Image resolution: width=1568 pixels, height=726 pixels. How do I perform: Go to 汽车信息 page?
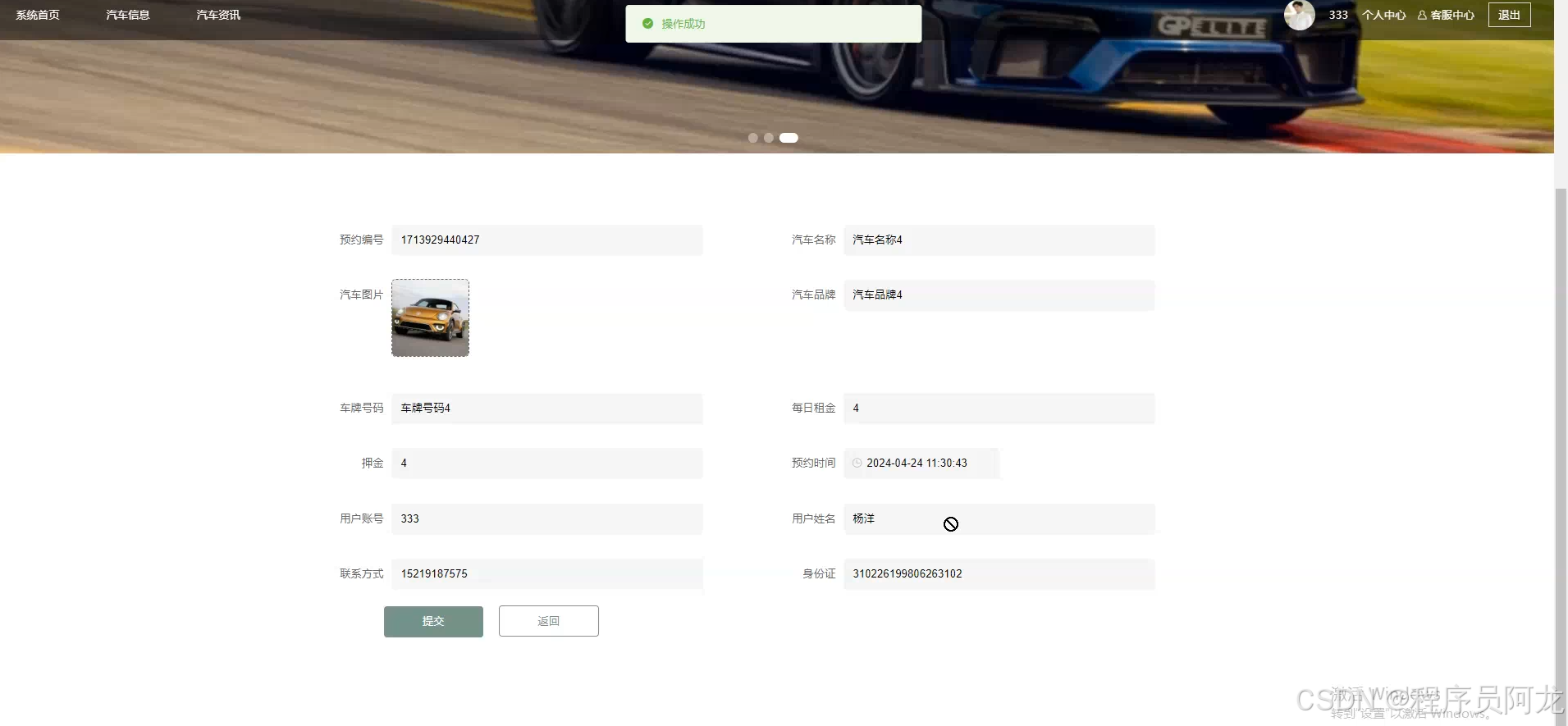coord(128,15)
